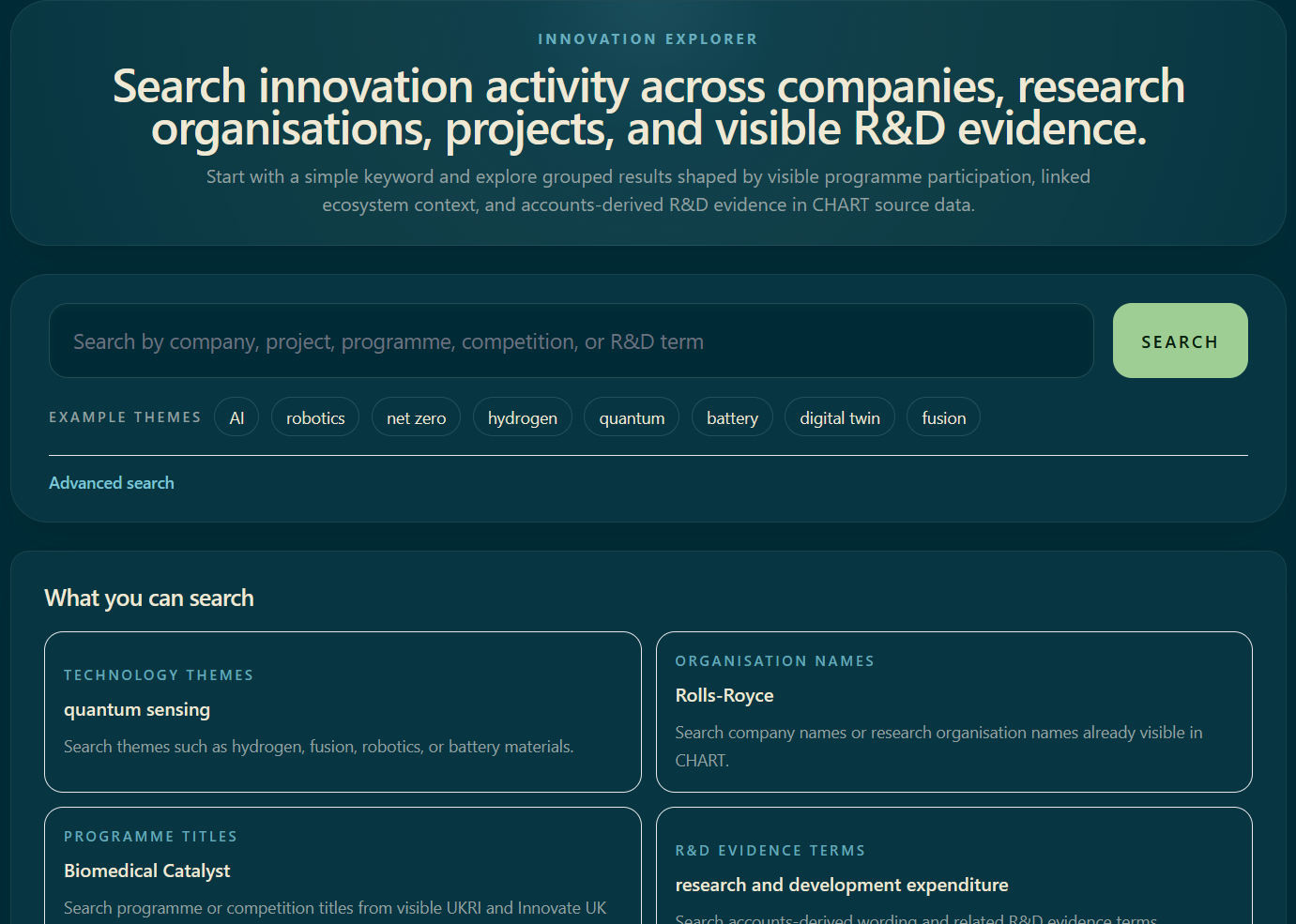1296x924 pixels.
Task: Click the 'EXAMPLE THEMES' label
Action: (125, 417)
